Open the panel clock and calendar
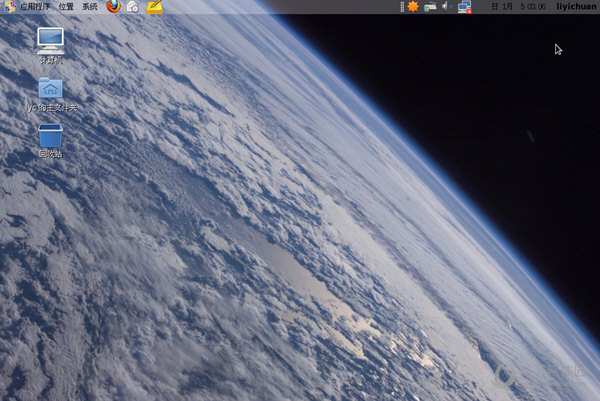This screenshot has height=401, width=600. tap(518, 7)
